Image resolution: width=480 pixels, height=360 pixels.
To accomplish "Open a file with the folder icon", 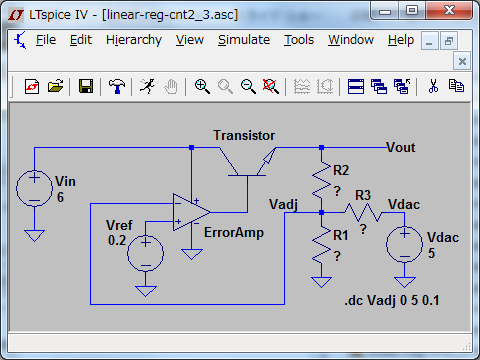I will [55, 86].
